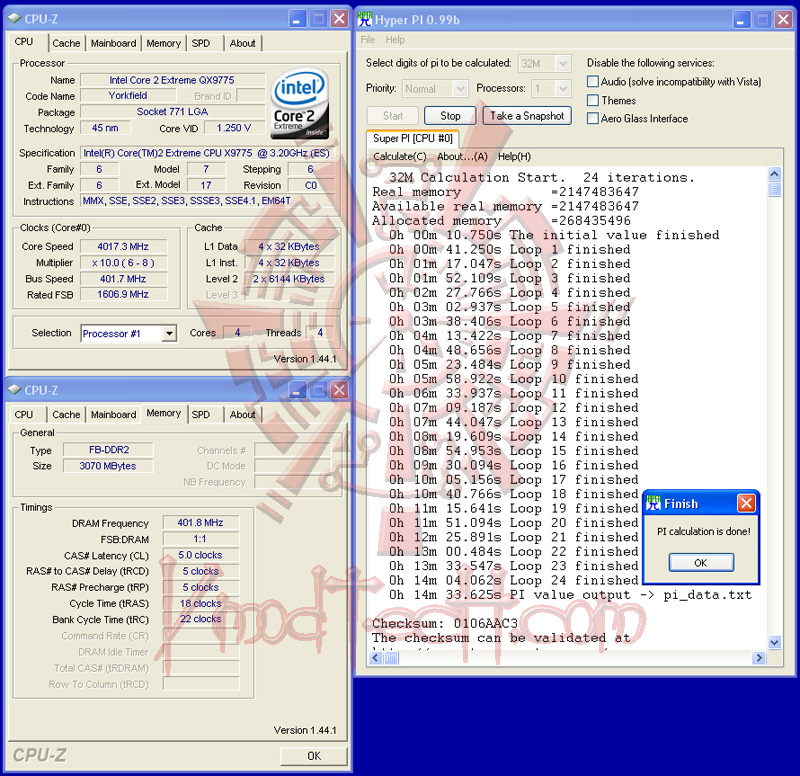Open the File menu in Hyper PI
Image resolution: width=800 pixels, height=776 pixels.
pos(367,40)
